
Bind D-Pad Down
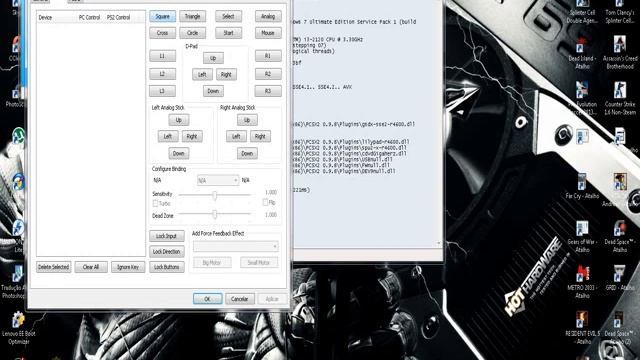click(213, 91)
